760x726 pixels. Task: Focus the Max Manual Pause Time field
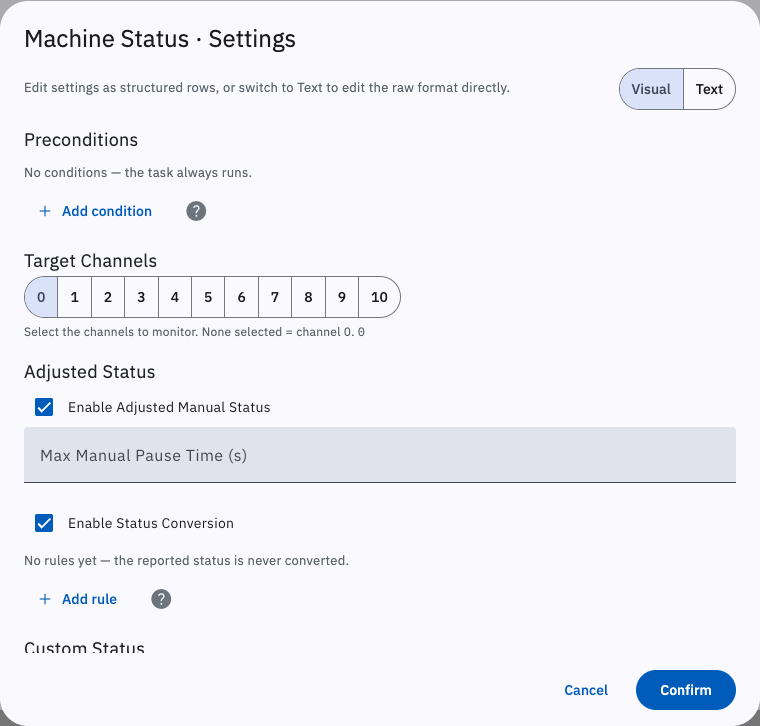380,455
